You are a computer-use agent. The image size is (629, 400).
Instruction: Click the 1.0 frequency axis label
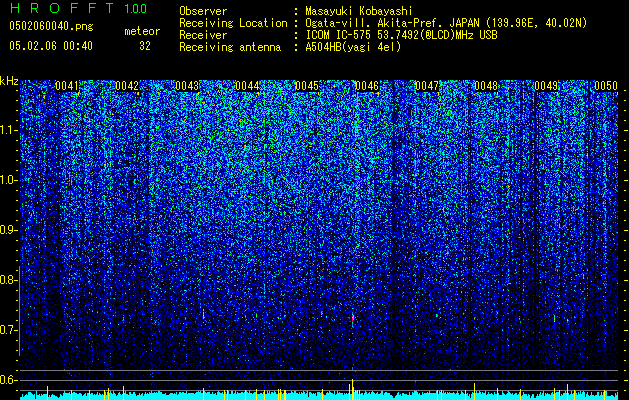tap(9, 180)
